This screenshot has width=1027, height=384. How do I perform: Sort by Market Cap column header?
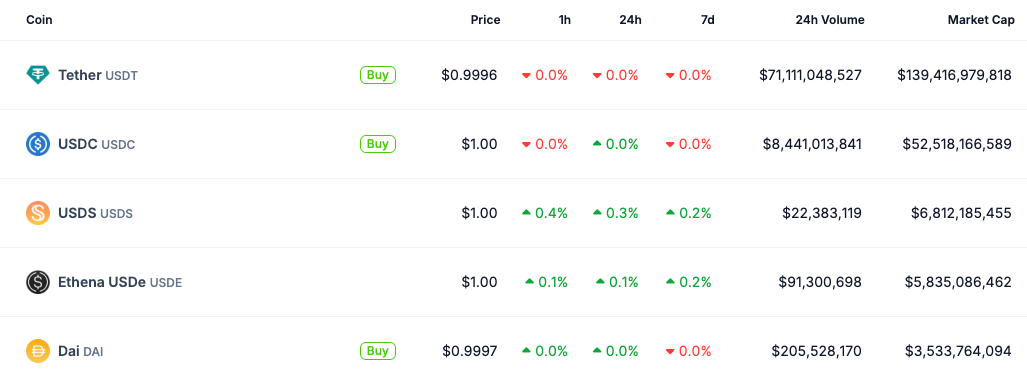coord(981,20)
